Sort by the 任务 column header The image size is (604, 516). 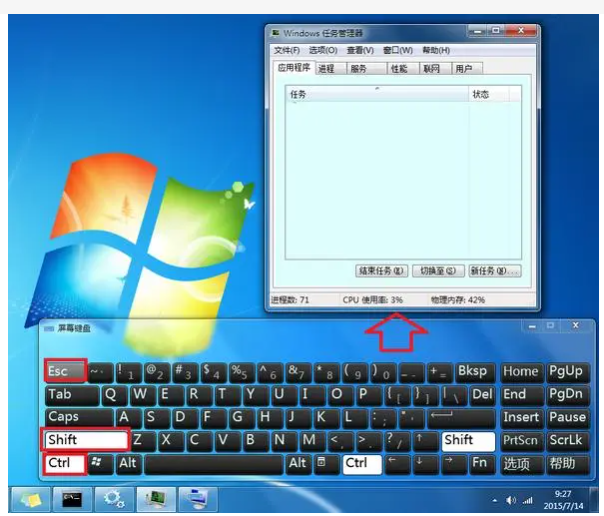tap(377, 94)
